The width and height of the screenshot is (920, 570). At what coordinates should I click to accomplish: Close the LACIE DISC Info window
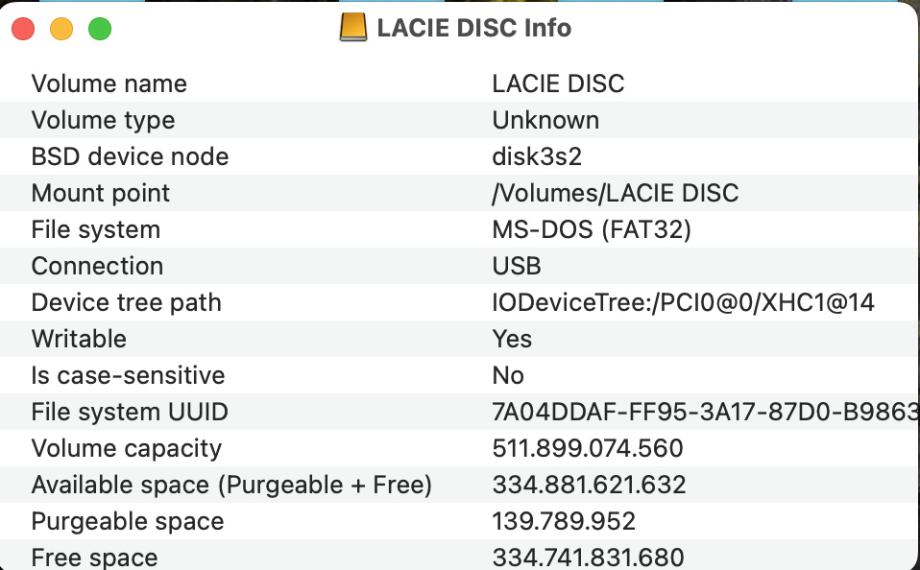(x=23, y=29)
